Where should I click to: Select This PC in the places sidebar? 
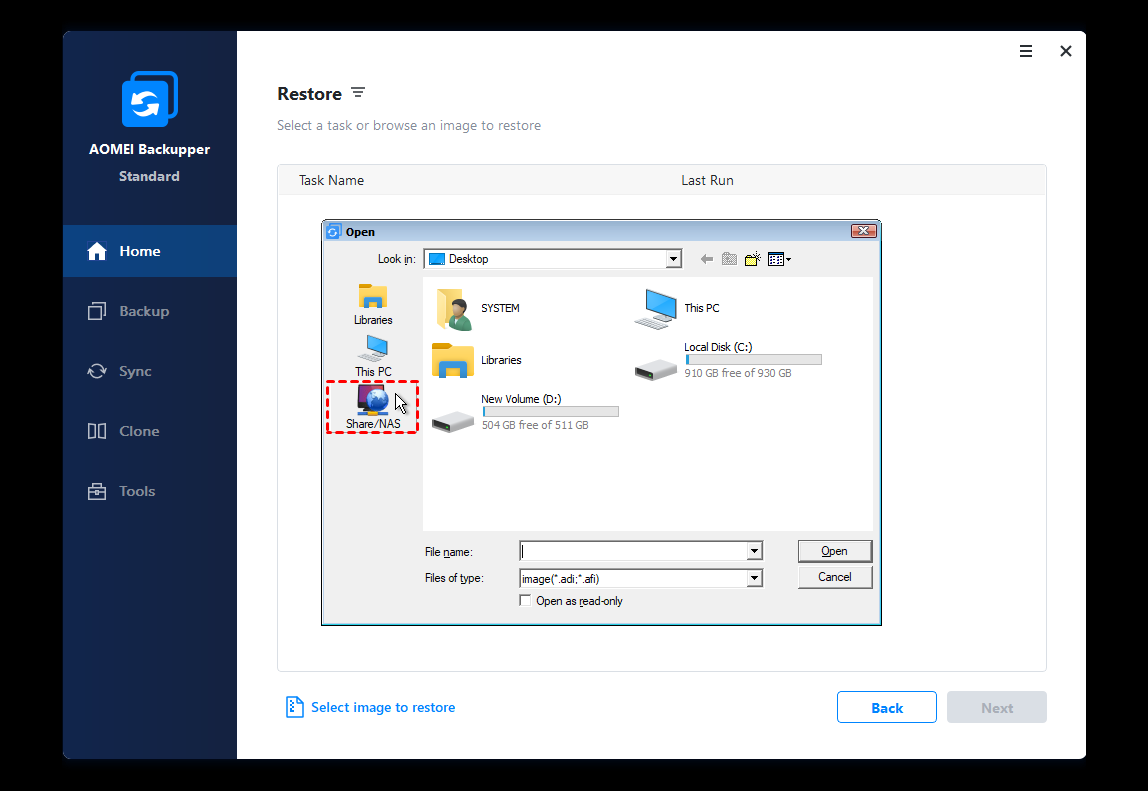click(x=373, y=357)
